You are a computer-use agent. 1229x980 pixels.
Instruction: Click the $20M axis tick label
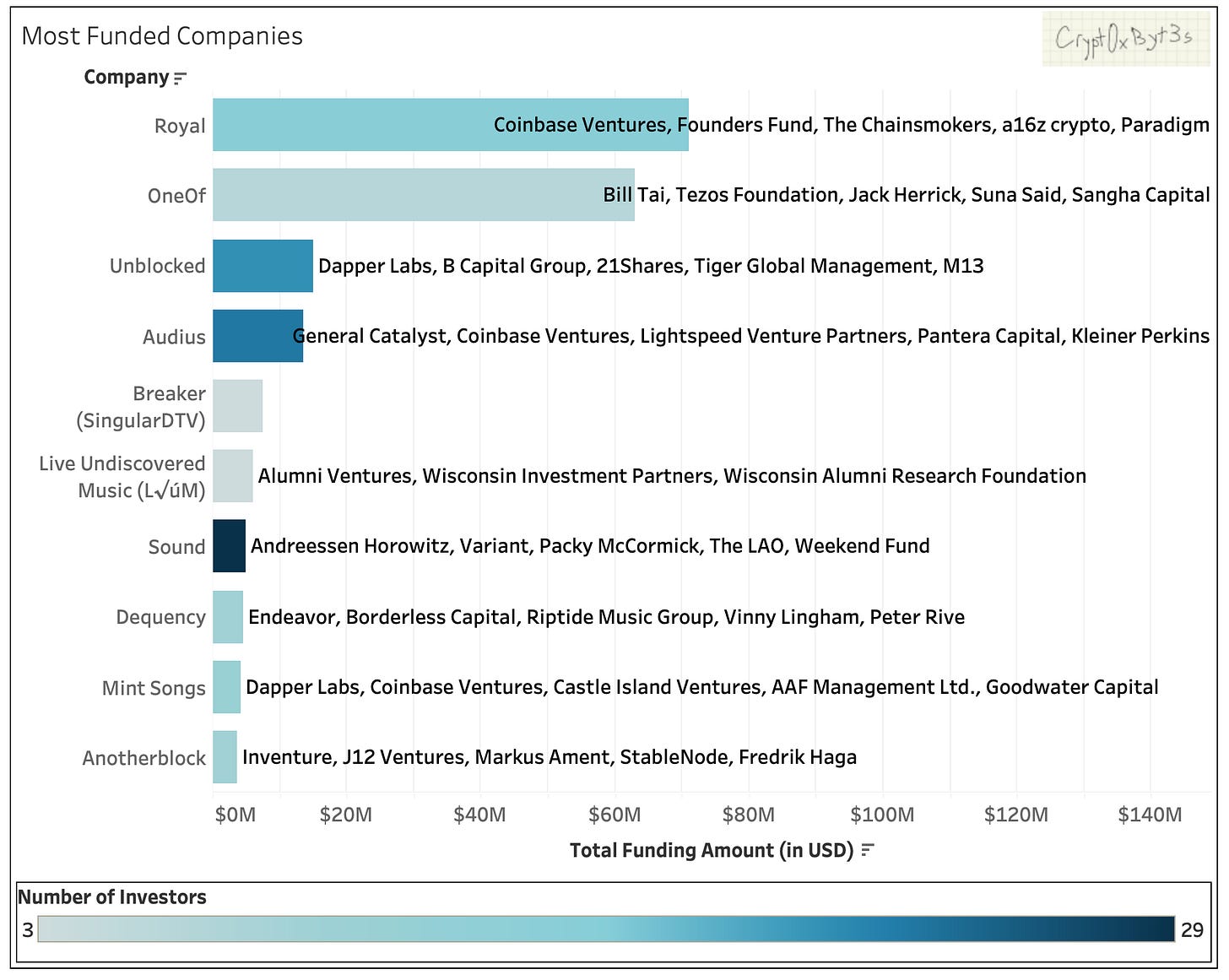tap(346, 815)
